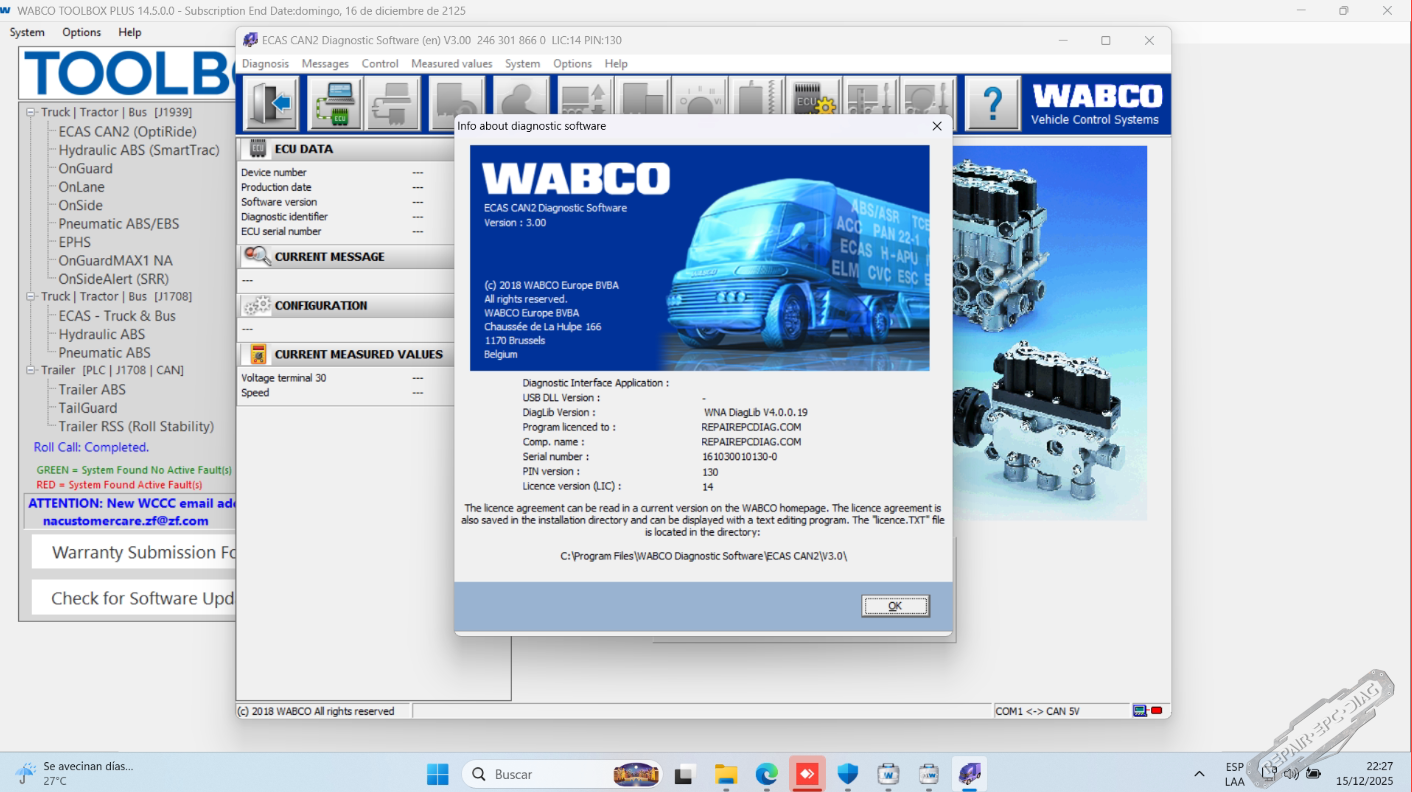Screen dimensions: 1412x792
Task: Click the connection status icon in status bar
Action: (1147, 711)
